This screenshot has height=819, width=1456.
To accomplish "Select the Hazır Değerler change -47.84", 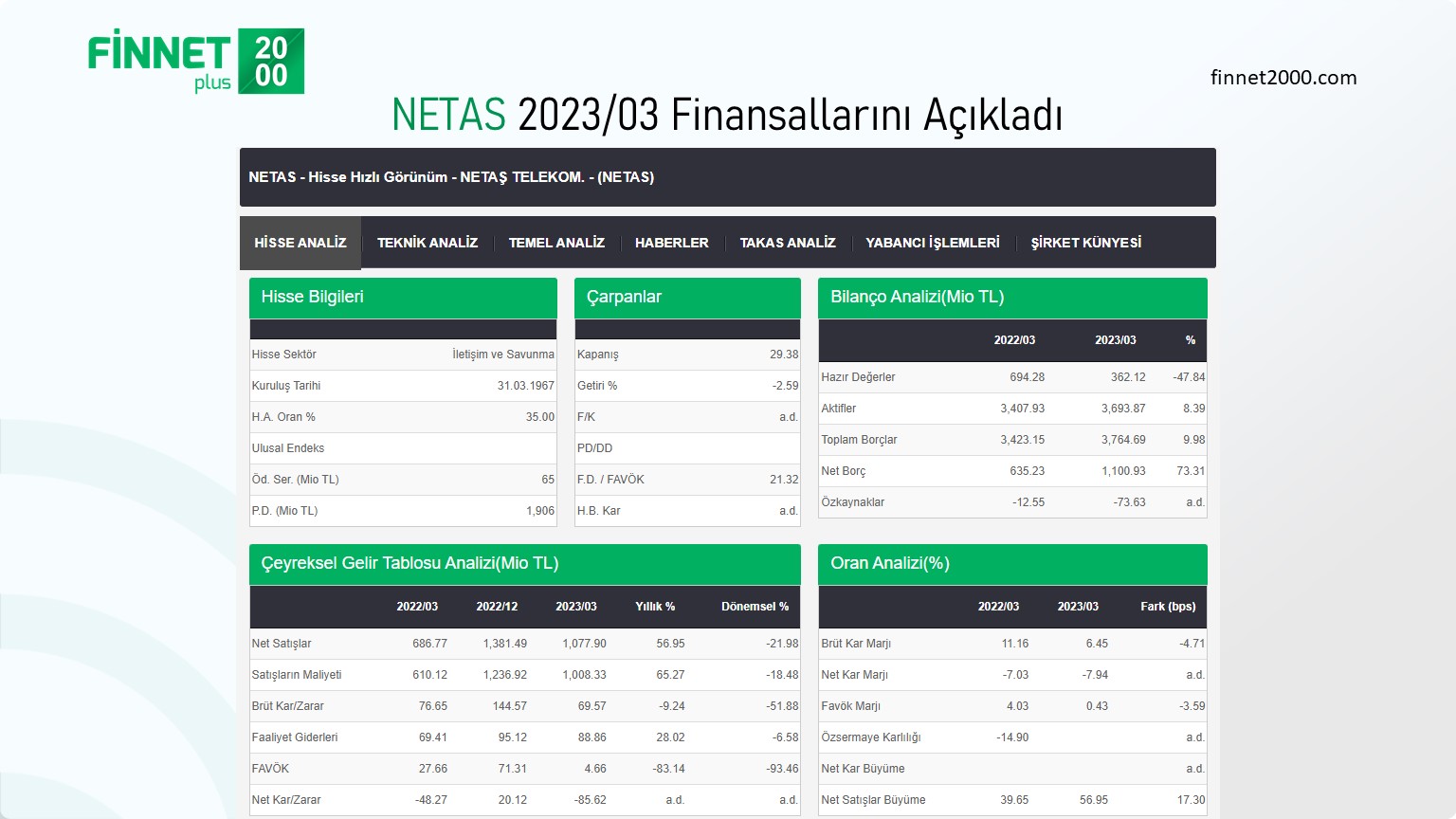I will click(x=1189, y=377).
